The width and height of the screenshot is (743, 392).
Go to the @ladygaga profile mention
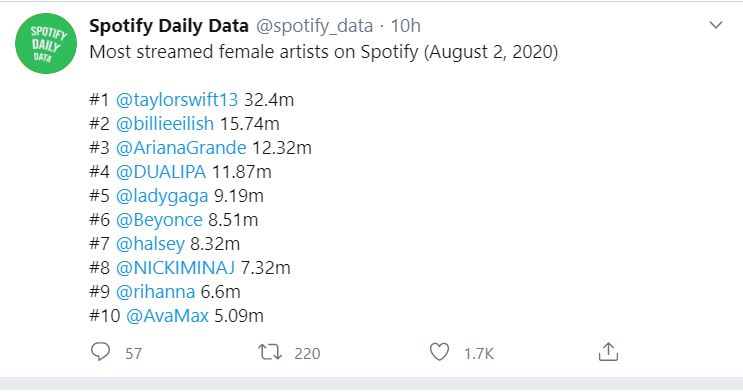point(162,196)
